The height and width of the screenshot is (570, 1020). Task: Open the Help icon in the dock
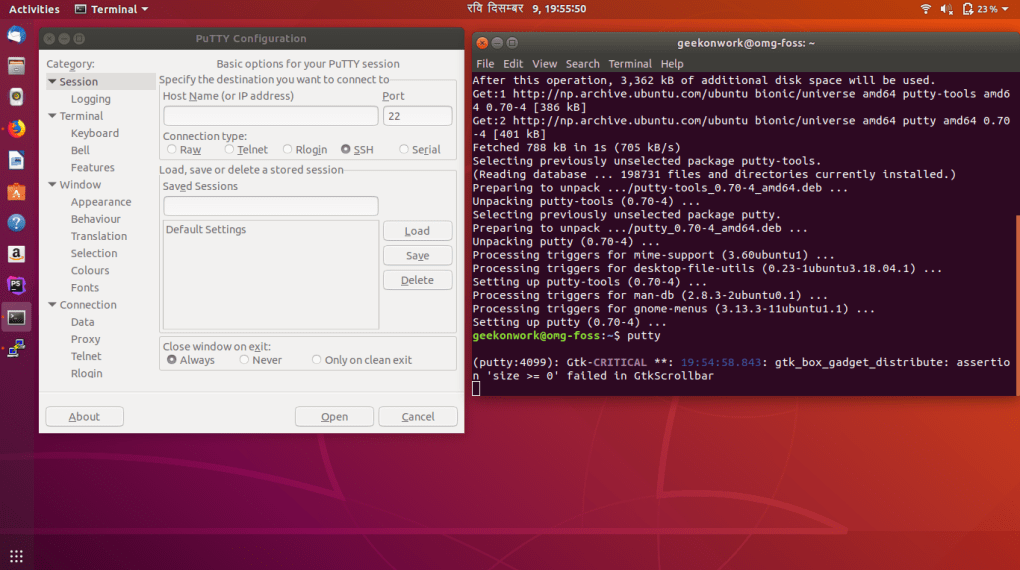16,223
